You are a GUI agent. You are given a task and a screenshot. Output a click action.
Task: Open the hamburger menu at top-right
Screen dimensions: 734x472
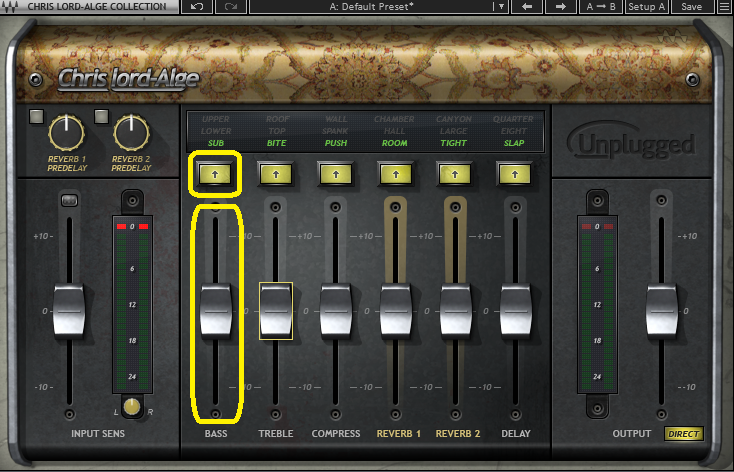[x=723, y=7]
